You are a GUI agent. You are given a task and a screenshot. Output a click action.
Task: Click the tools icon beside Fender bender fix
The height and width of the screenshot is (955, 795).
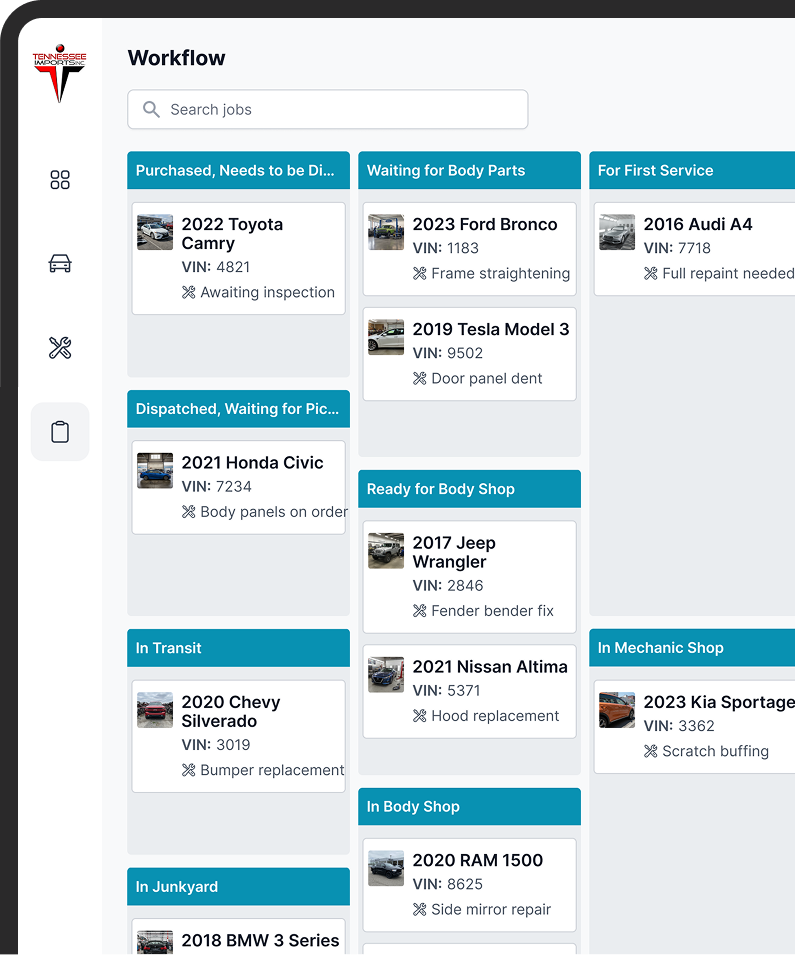tap(420, 611)
